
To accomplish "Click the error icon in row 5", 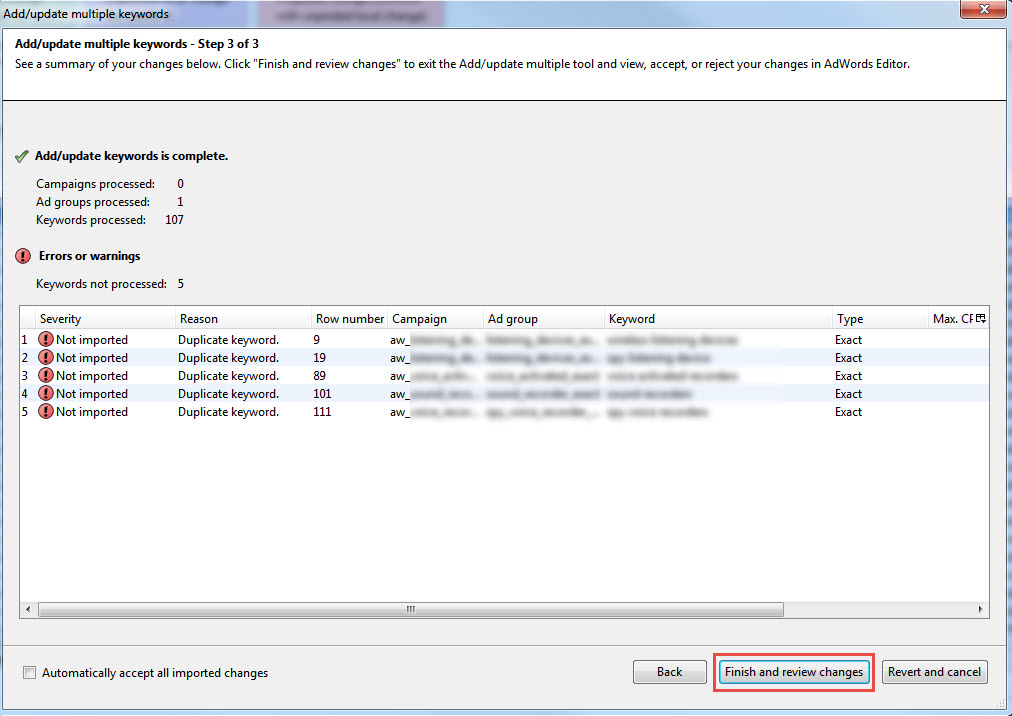I will (x=46, y=412).
